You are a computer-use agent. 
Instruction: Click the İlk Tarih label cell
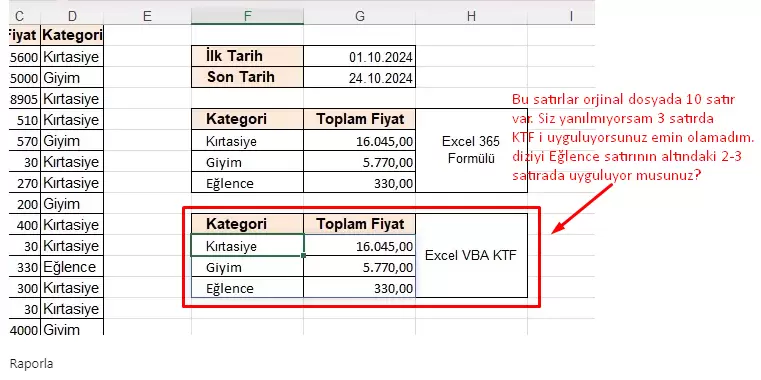(248, 56)
